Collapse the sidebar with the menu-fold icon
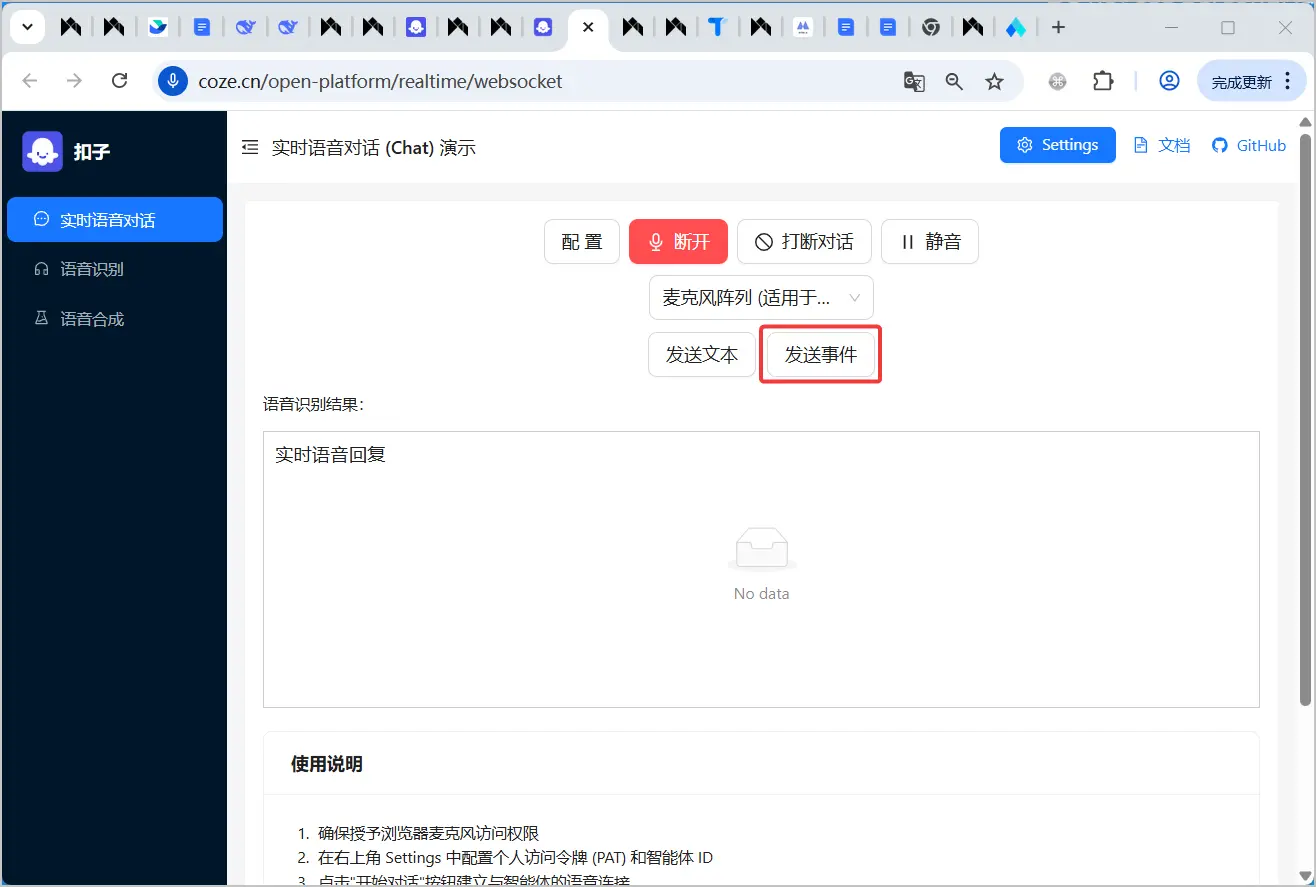The image size is (1316, 887). pos(250,147)
